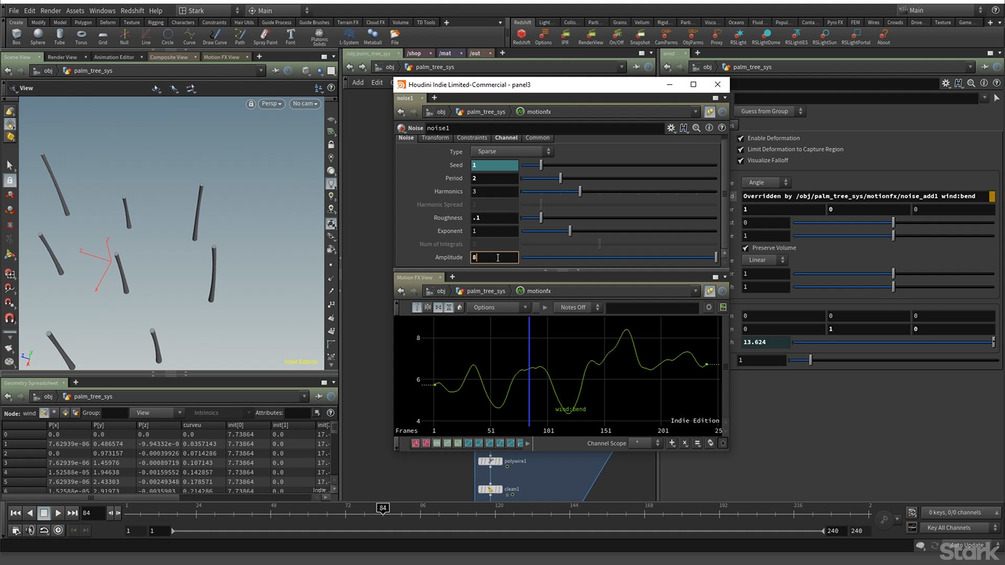Open the noise Type Sparse dropdown
Image resolution: width=1005 pixels, height=565 pixels.
click(511, 152)
